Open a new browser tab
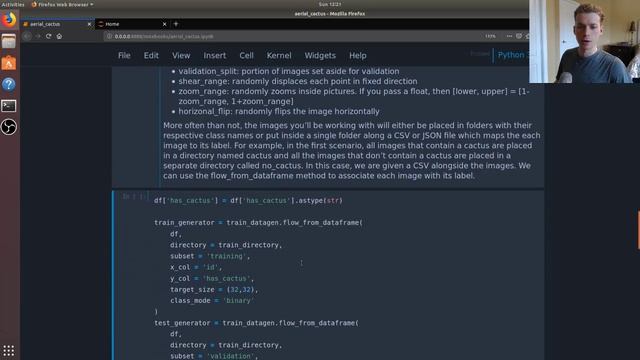This screenshot has height=360, width=640. coord(176,24)
